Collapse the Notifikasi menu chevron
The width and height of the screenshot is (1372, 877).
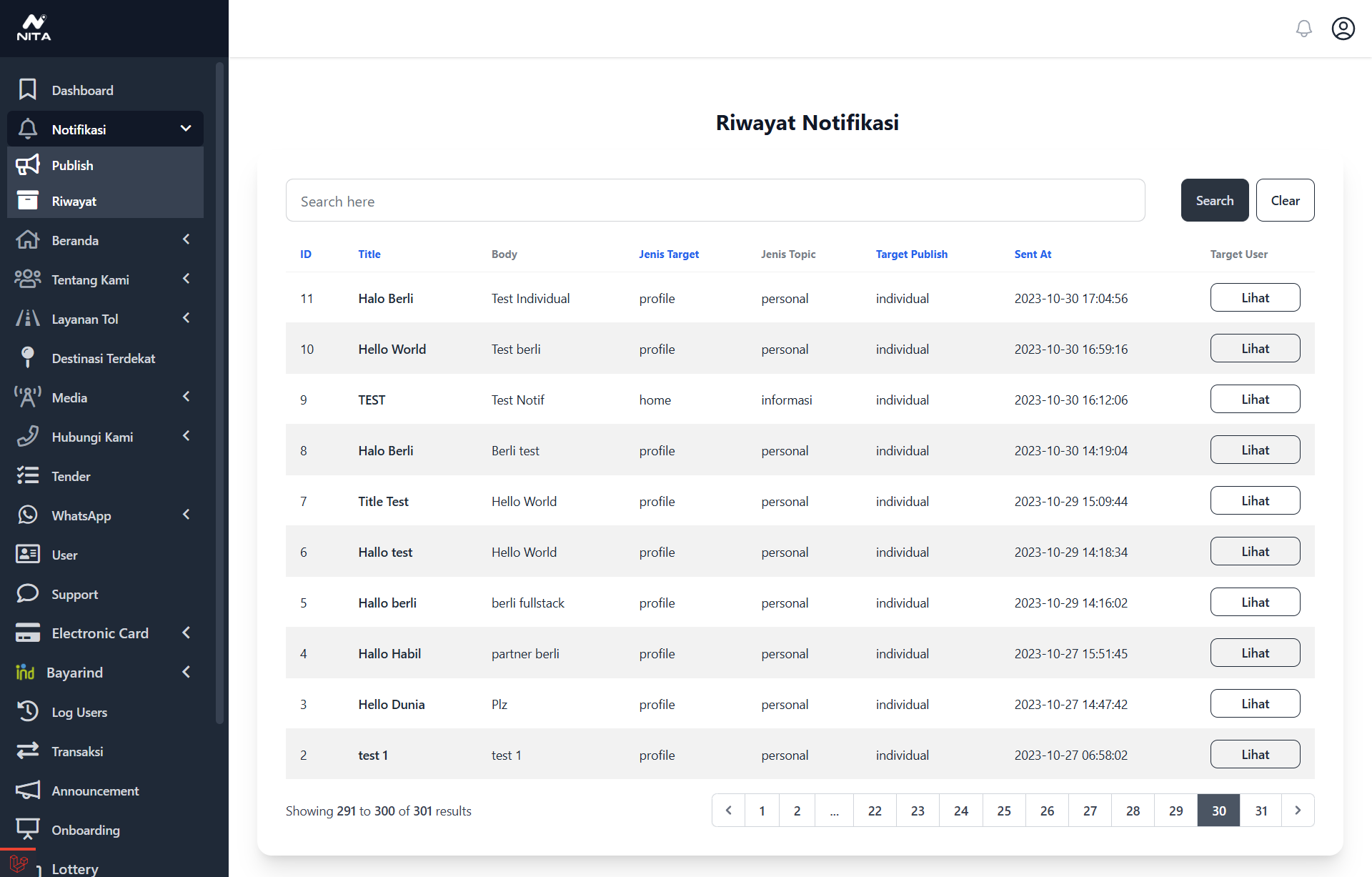tap(186, 129)
